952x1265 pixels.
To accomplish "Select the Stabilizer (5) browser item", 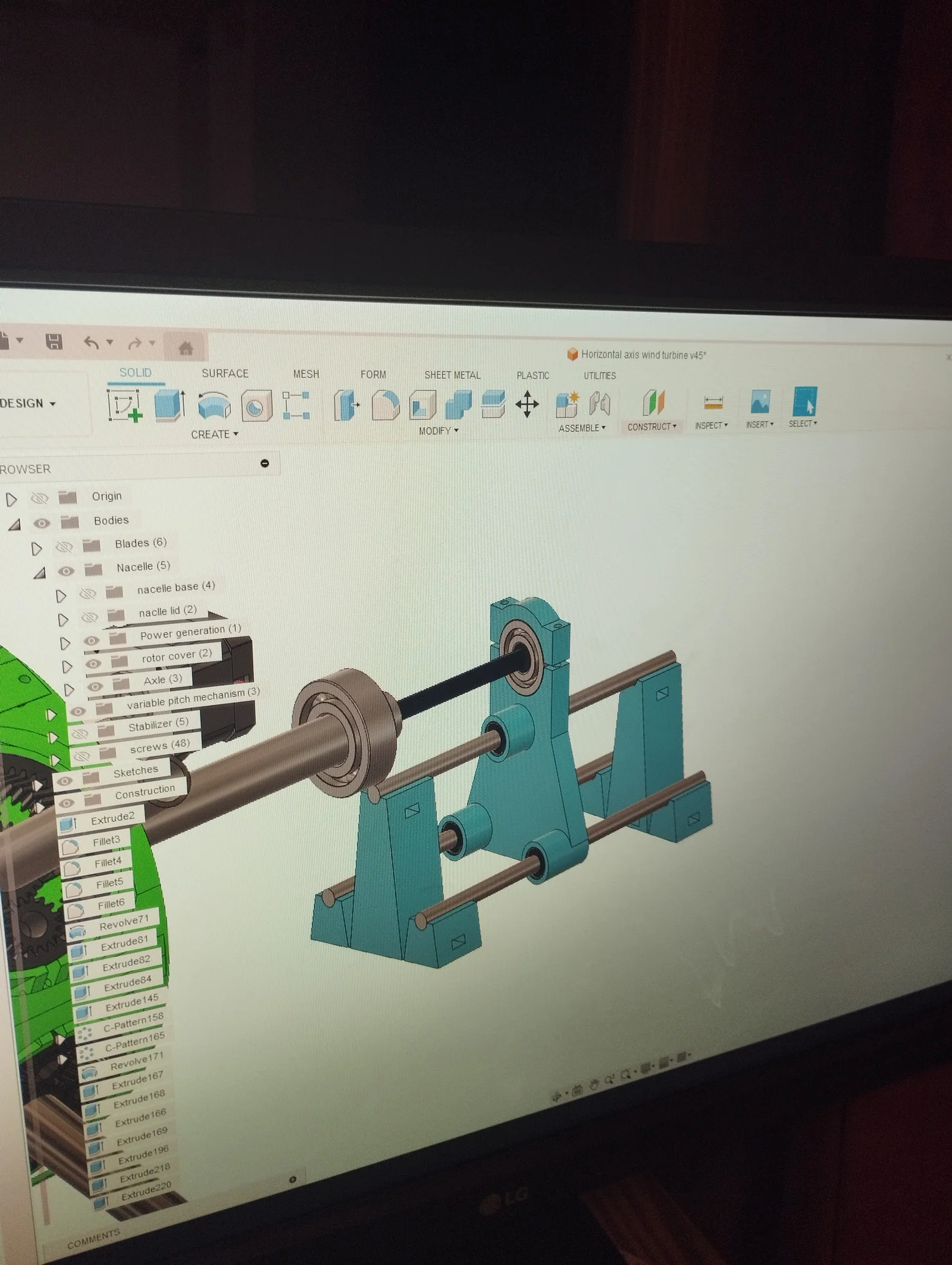I will pyautogui.click(x=158, y=725).
